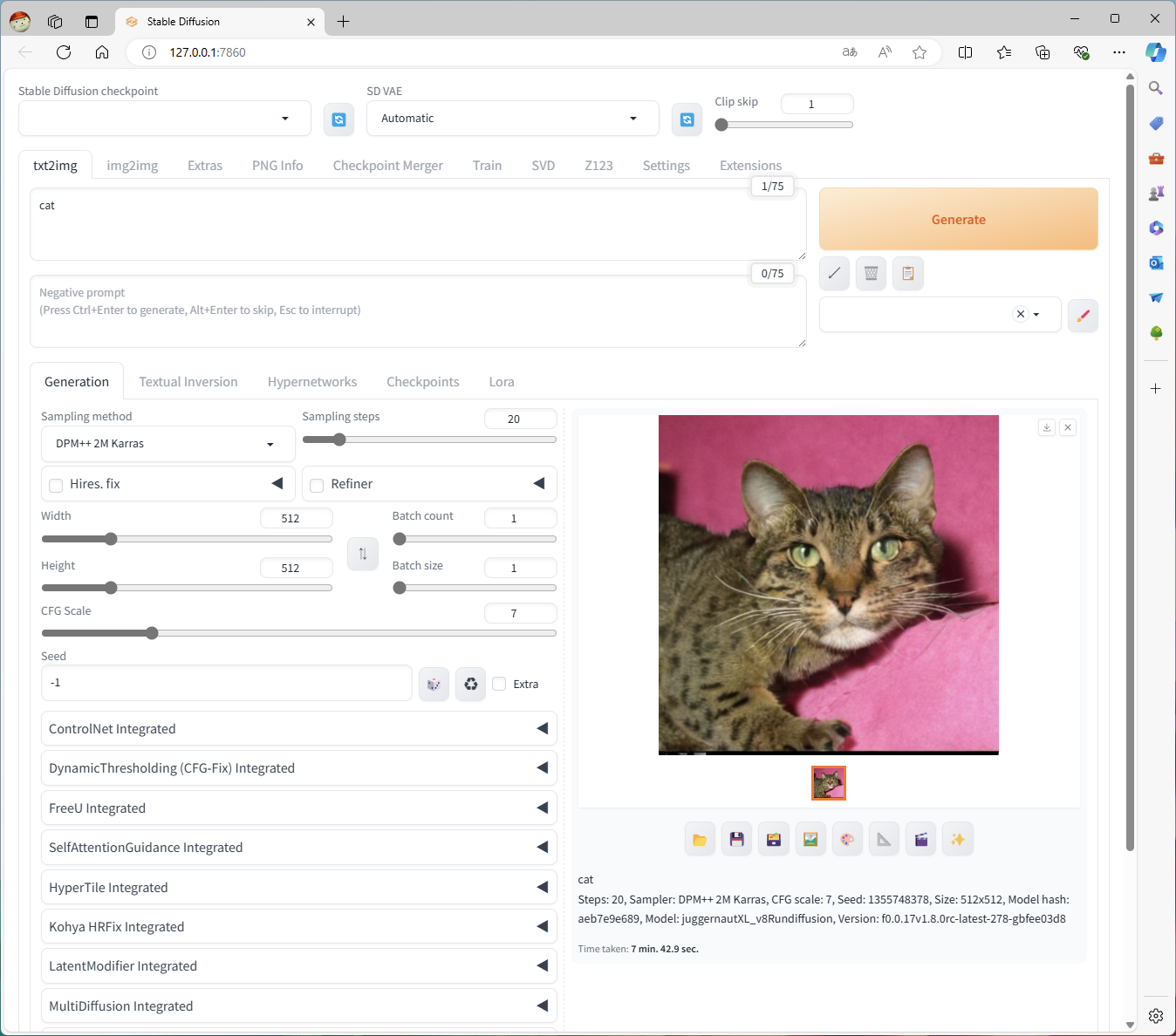
Task: Expand FreeU Integrated section
Action: coord(298,808)
